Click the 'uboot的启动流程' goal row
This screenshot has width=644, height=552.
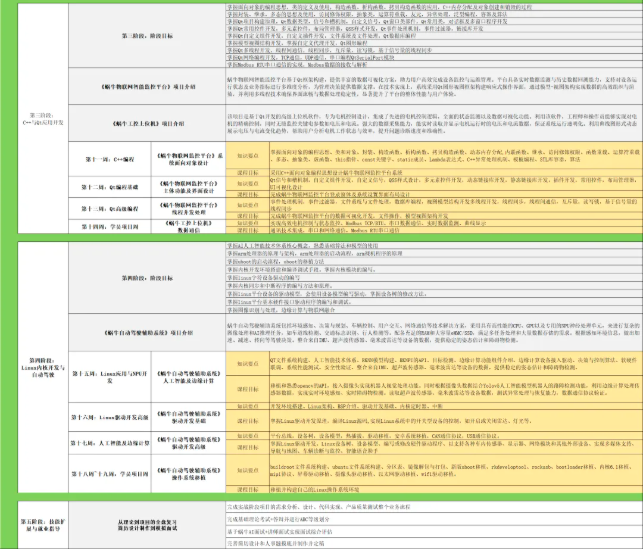[x=434, y=262]
